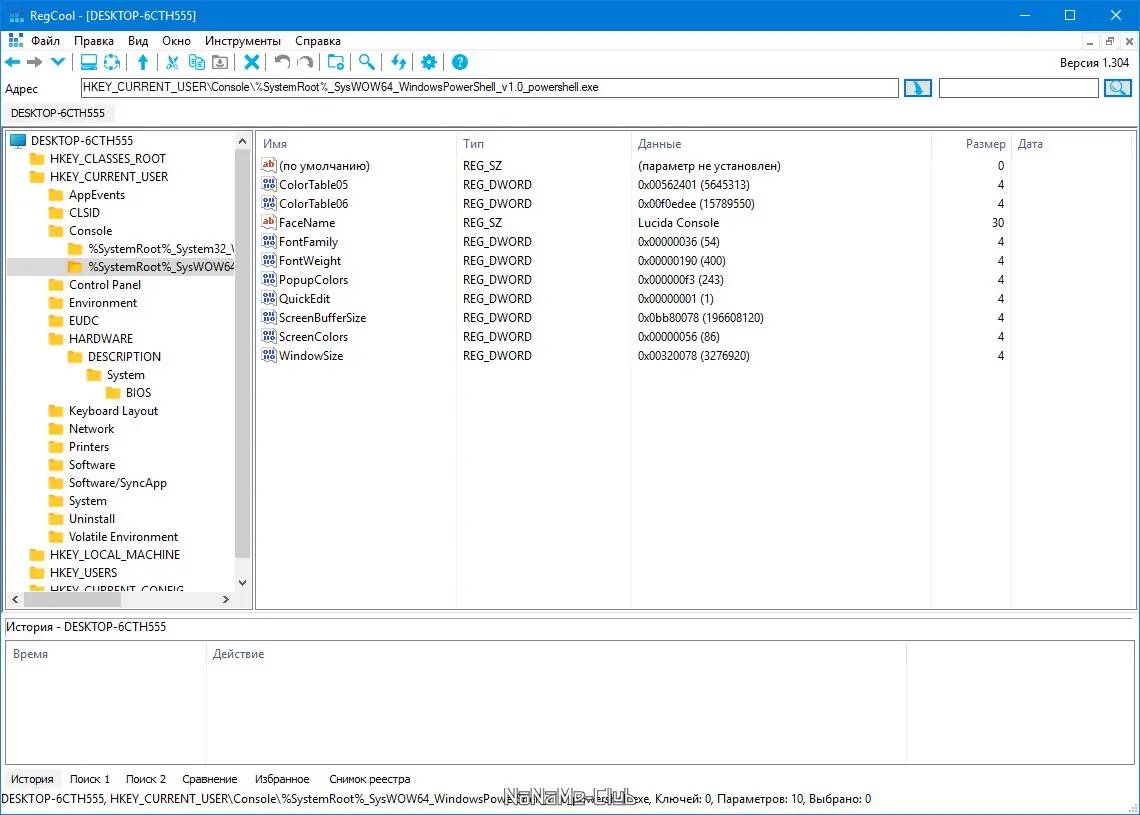Open the Правка menu
Screen dimensions: 1140x815
94,41
